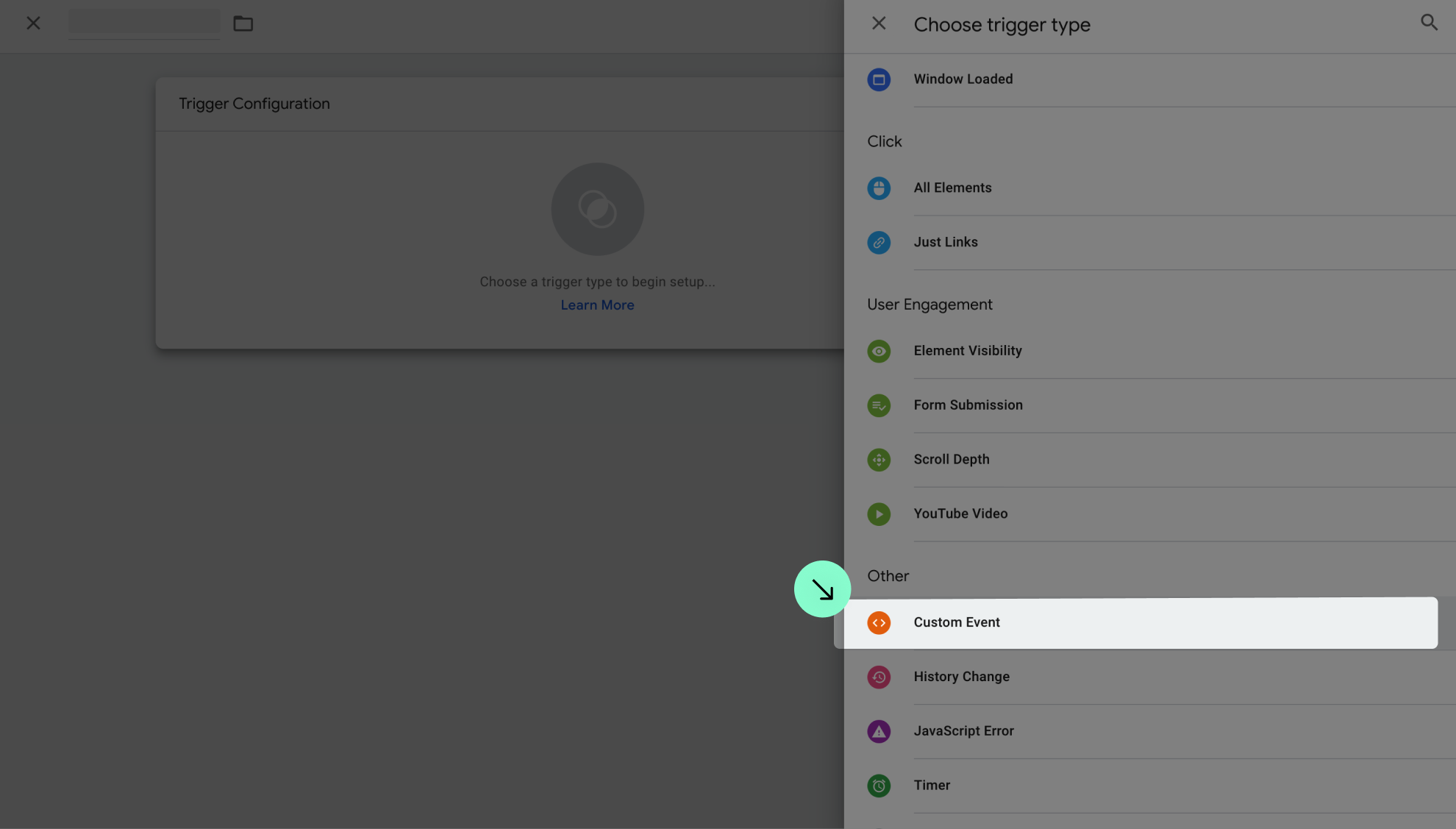Click the 'Choose trigger type' panel title

click(1002, 25)
